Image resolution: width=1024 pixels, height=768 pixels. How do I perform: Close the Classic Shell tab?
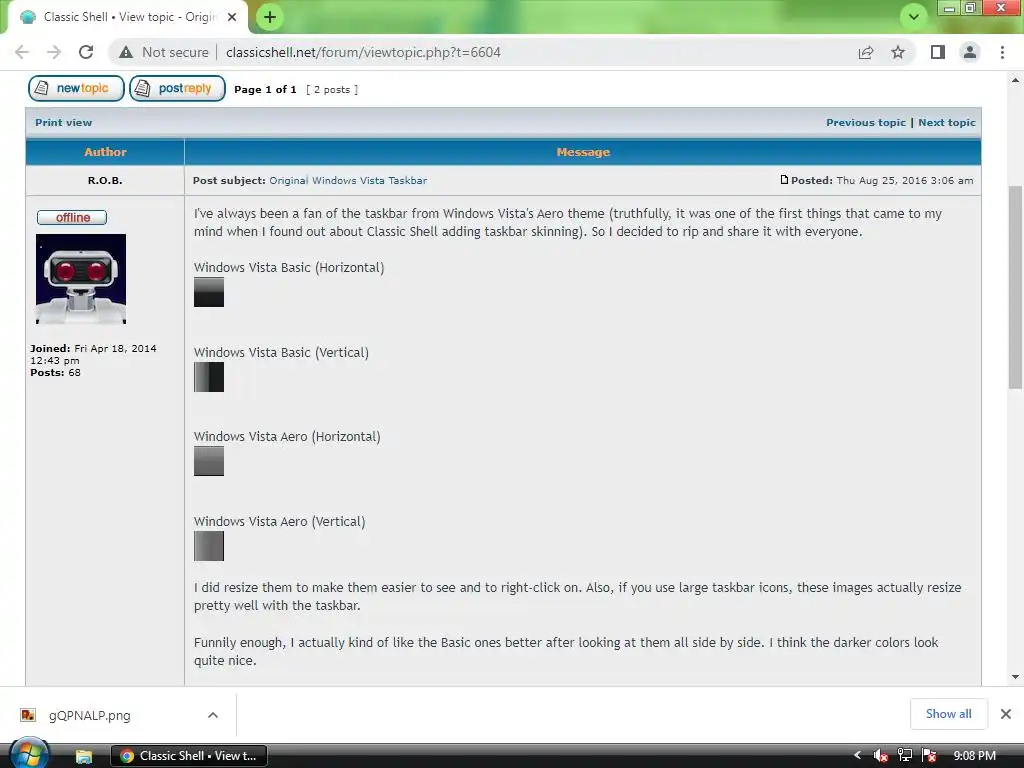[x=232, y=17]
